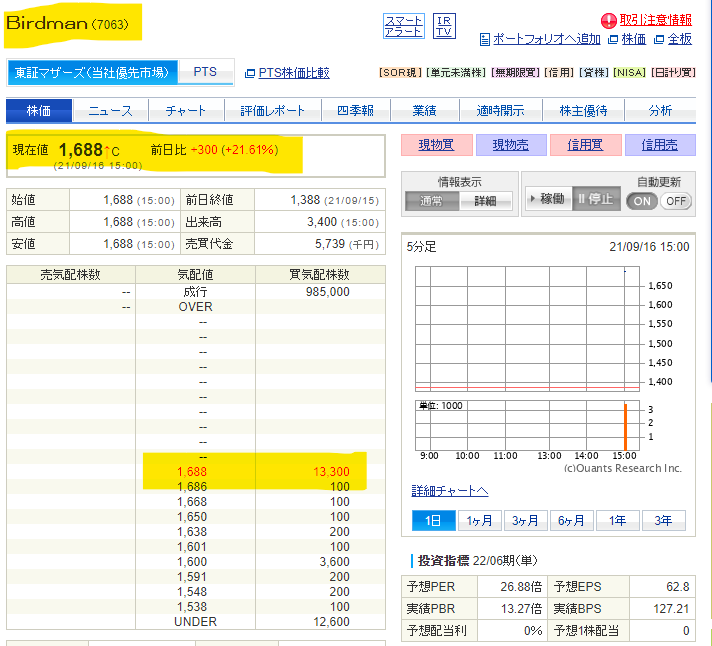Image resolution: width=712 pixels, height=646 pixels.
Task: Open the Smart Alert icon
Action: 404,26
